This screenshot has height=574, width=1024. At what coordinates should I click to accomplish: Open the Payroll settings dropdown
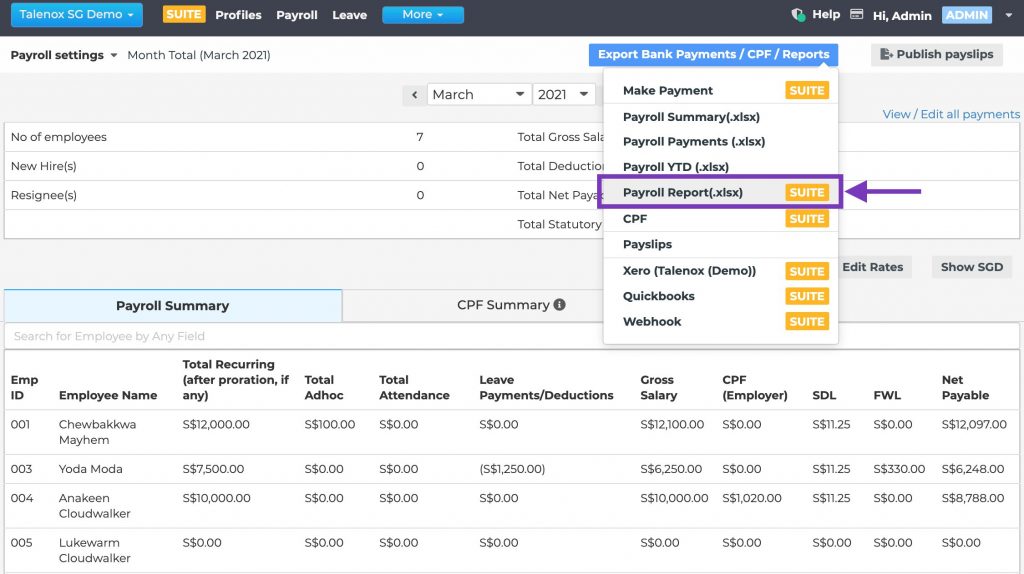click(63, 55)
